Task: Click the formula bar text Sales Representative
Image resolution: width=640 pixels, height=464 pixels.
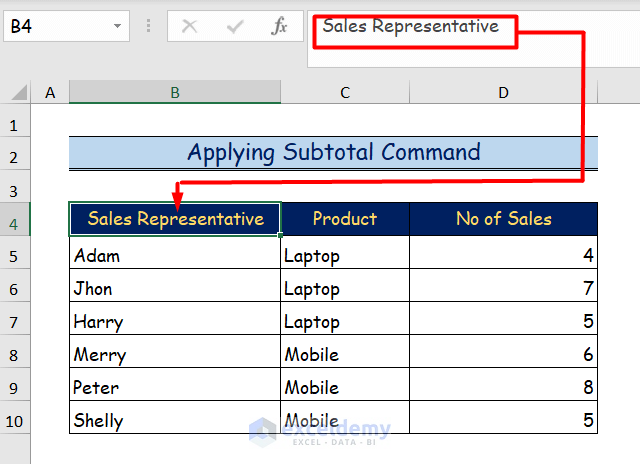Action: click(x=411, y=27)
